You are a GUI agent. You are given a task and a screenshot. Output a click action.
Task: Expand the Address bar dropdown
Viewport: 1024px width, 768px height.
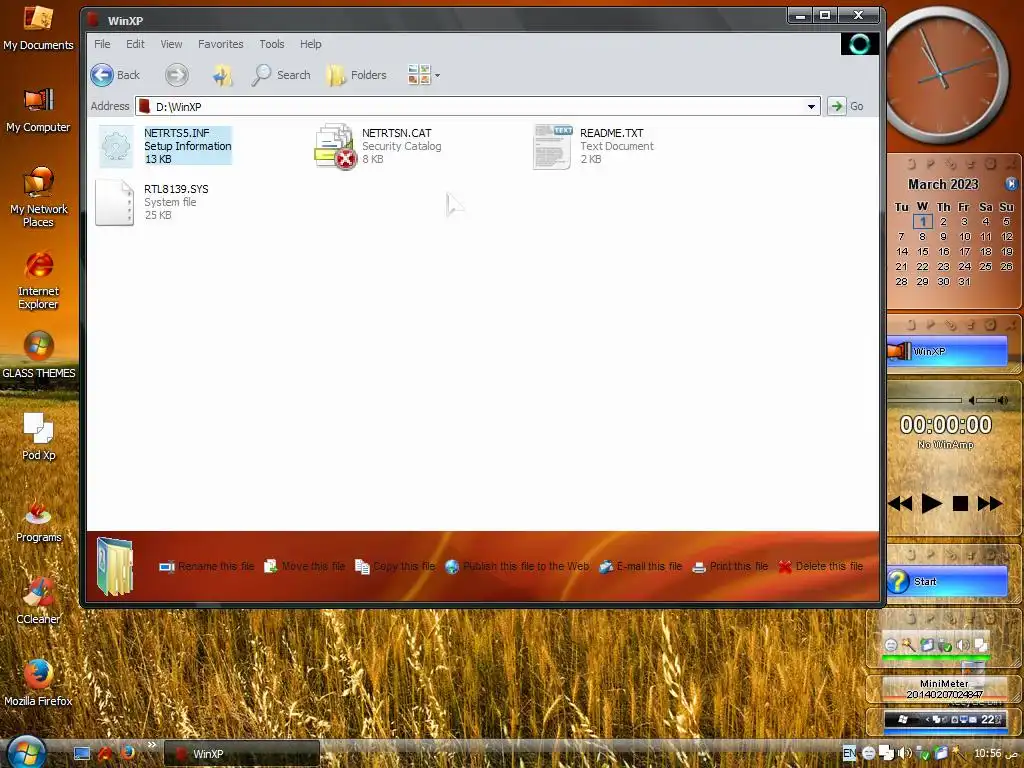[811, 106]
